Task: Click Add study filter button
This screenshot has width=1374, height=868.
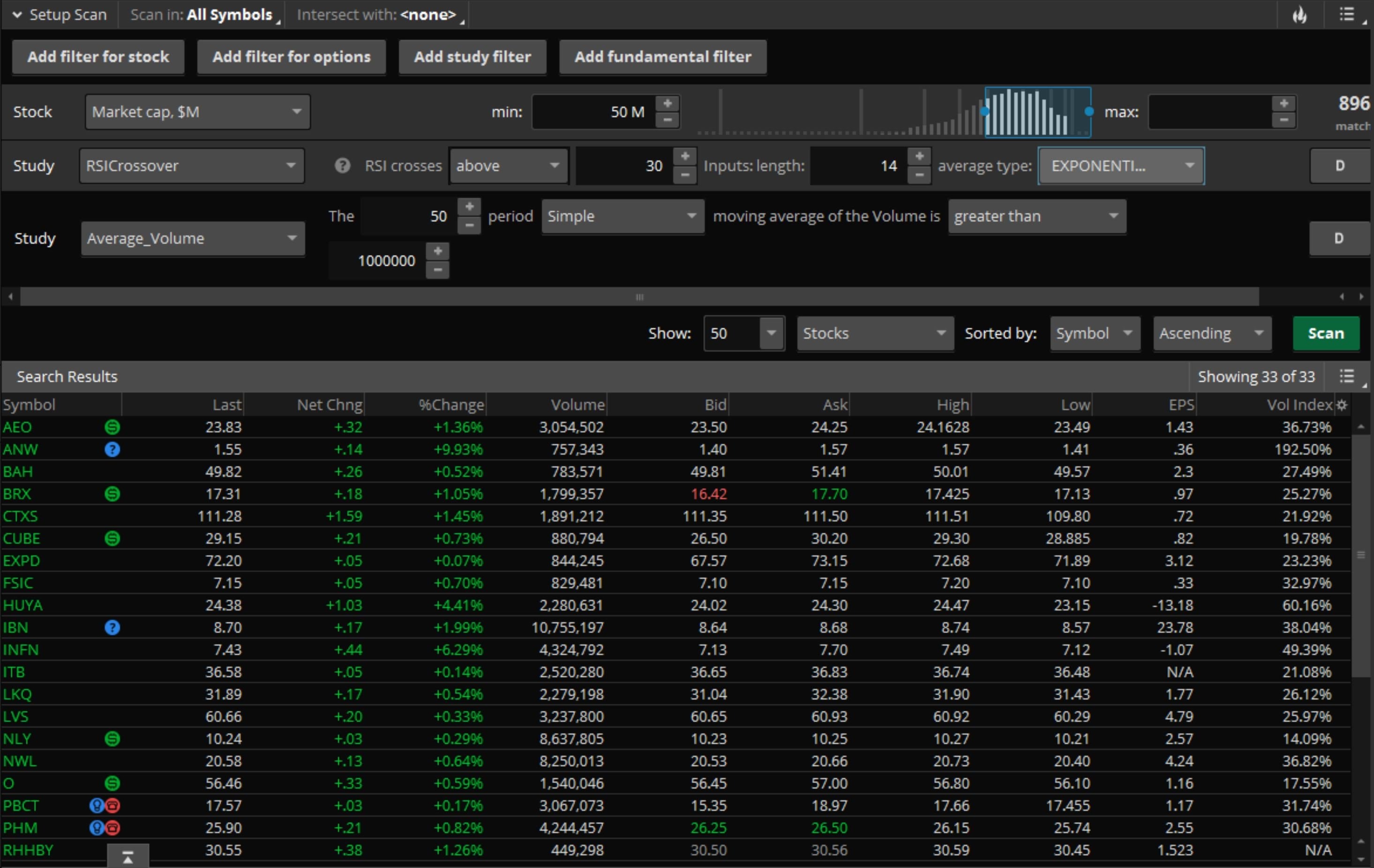Action: (473, 57)
